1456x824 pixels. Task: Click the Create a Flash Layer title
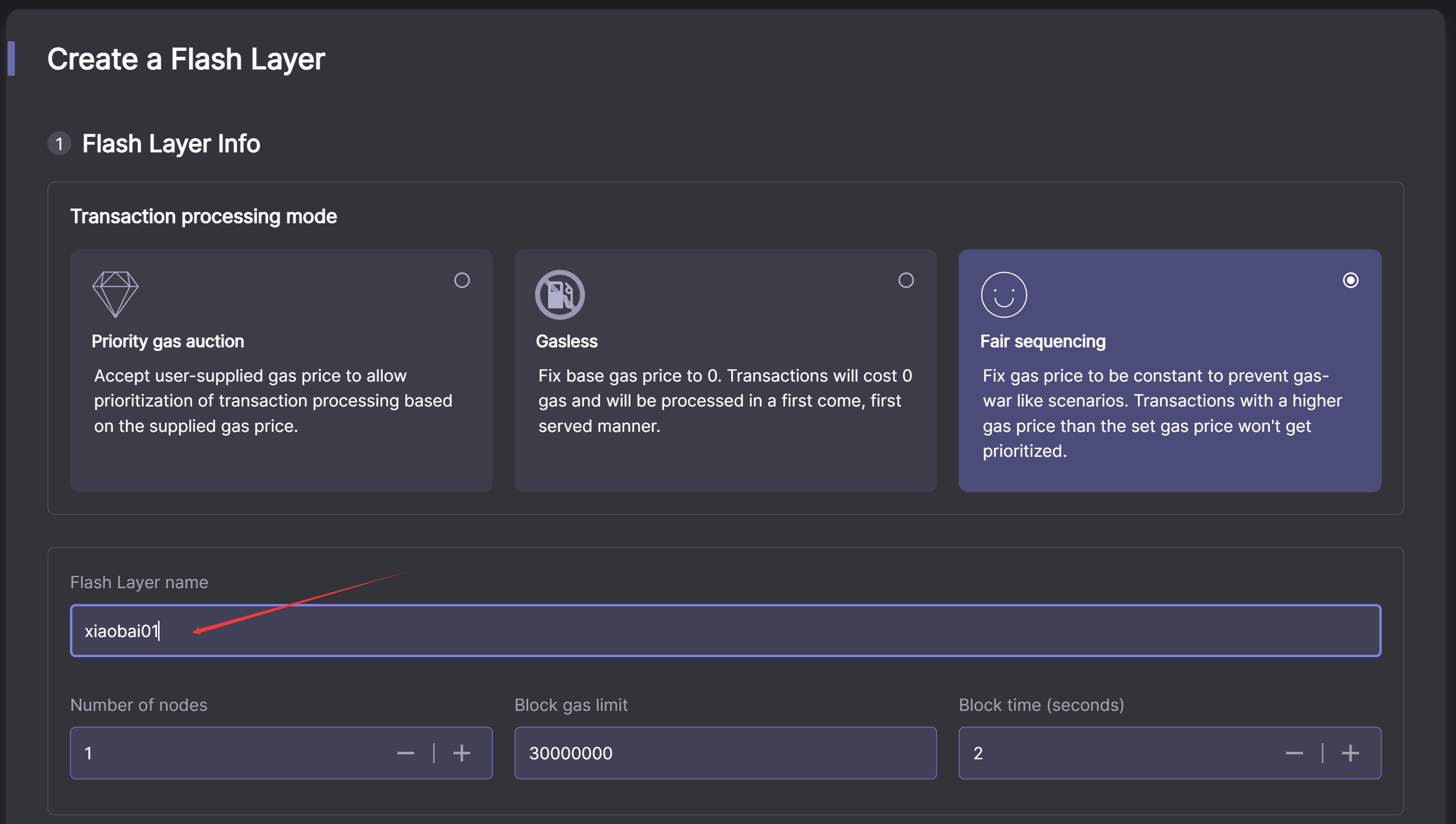tap(186, 59)
